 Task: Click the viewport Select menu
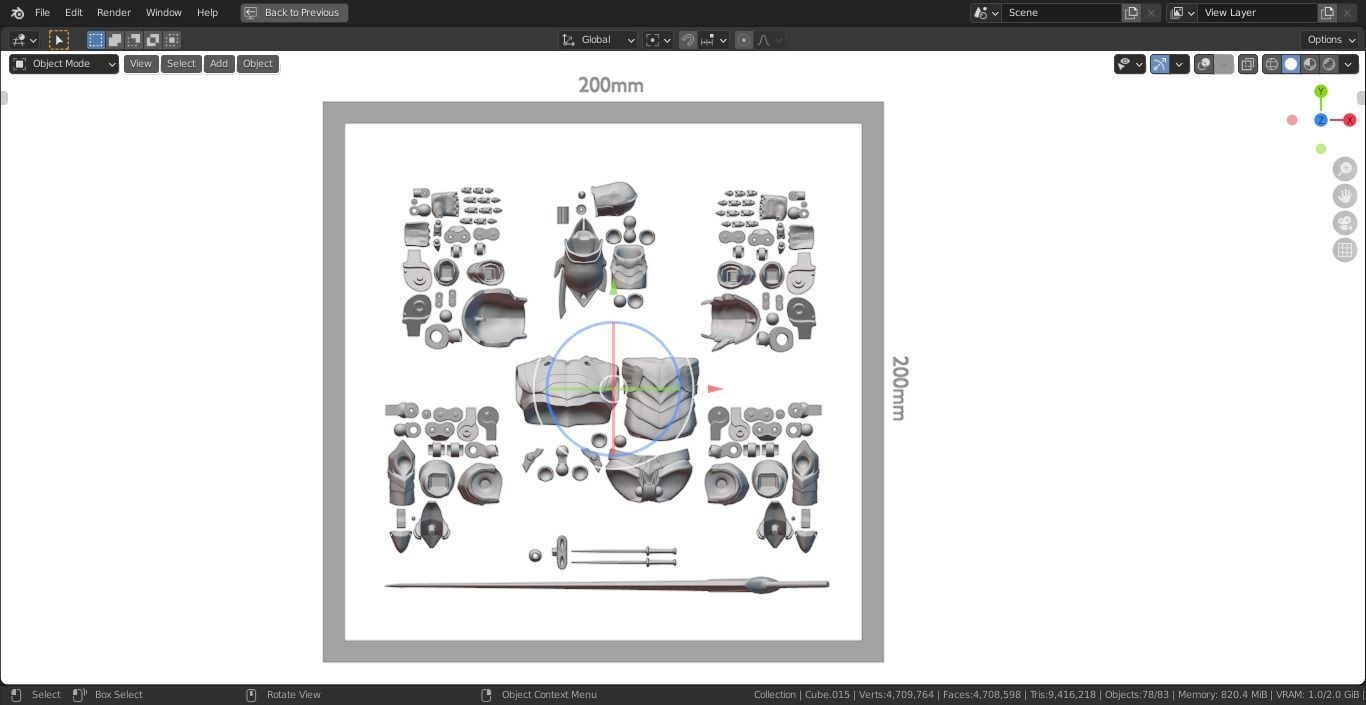point(181,64)
